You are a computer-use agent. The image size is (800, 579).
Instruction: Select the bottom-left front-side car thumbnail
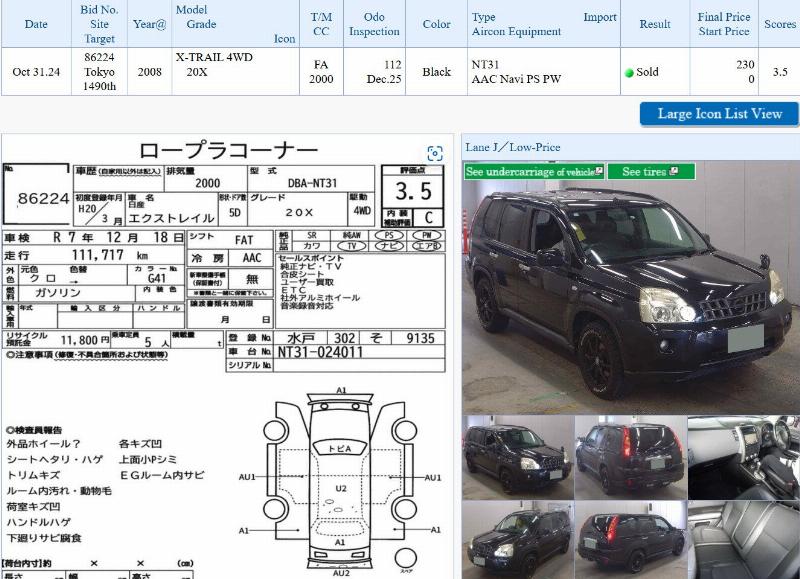click(516, 540)
